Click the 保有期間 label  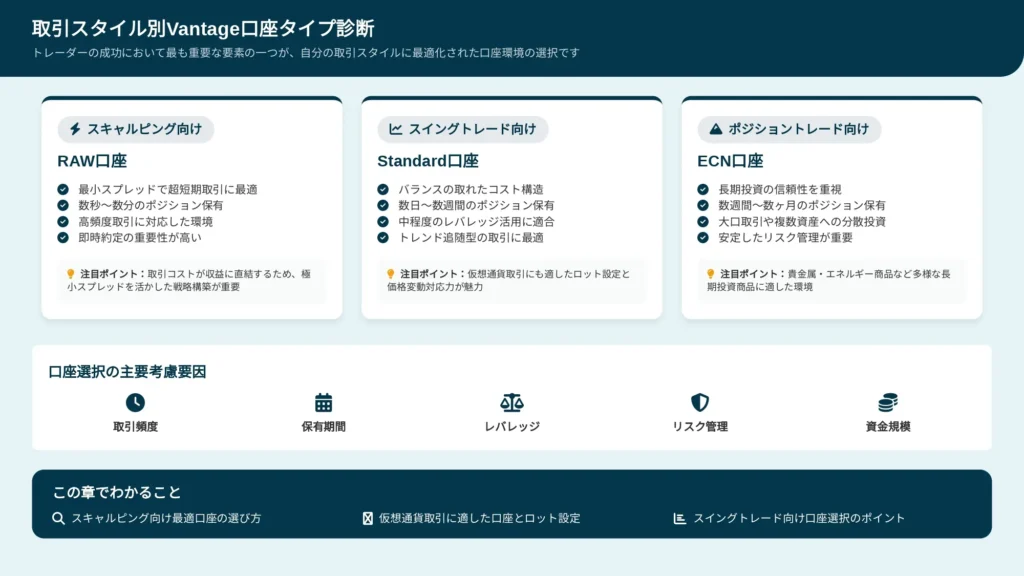323,426
